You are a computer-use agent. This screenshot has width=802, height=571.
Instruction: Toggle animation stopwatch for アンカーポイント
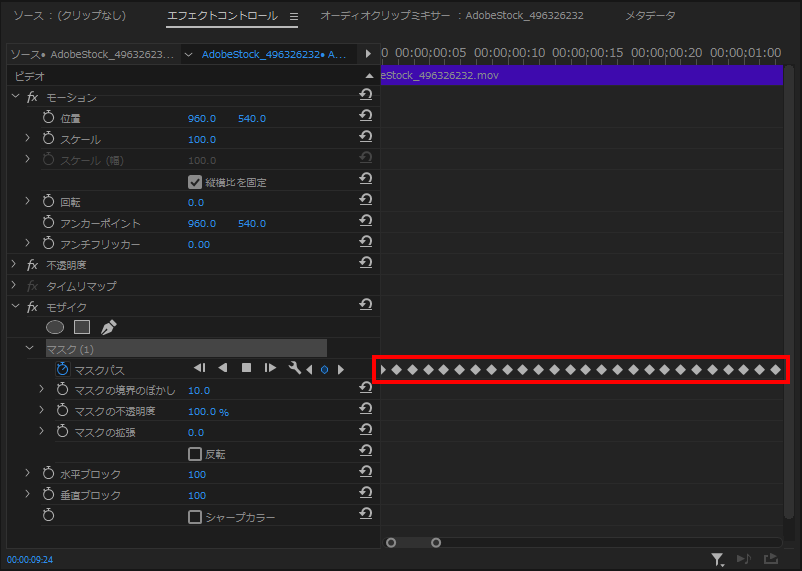click(49, 223)
